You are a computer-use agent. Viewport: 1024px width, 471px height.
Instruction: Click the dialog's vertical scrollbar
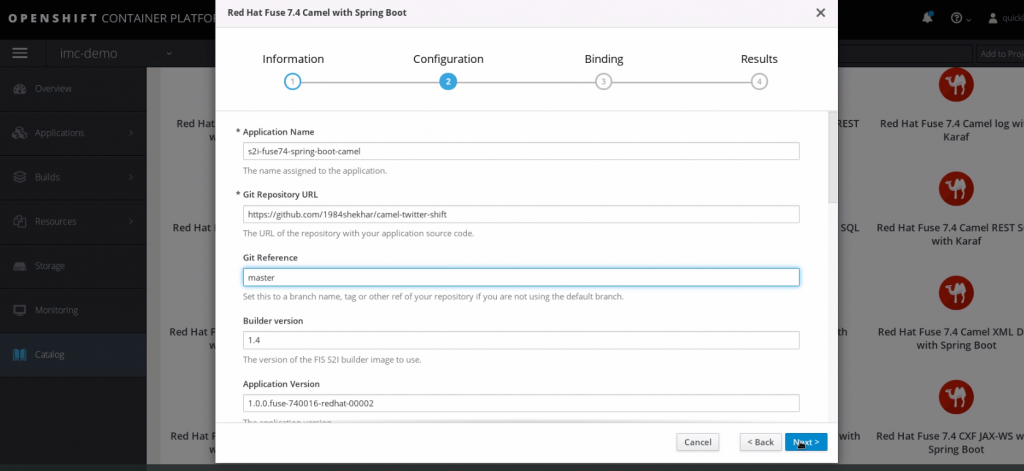[x=832, y=160]
